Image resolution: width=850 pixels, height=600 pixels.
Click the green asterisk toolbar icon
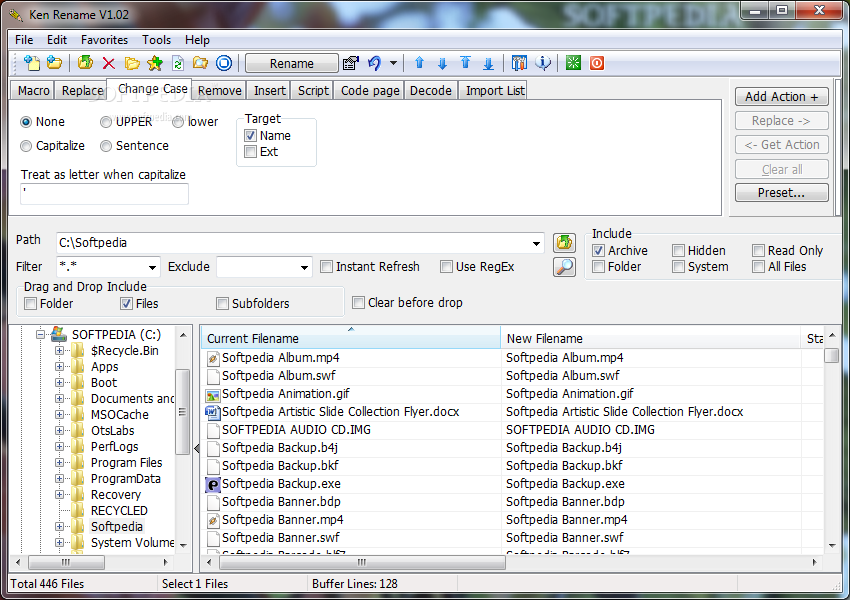point(573,63)
